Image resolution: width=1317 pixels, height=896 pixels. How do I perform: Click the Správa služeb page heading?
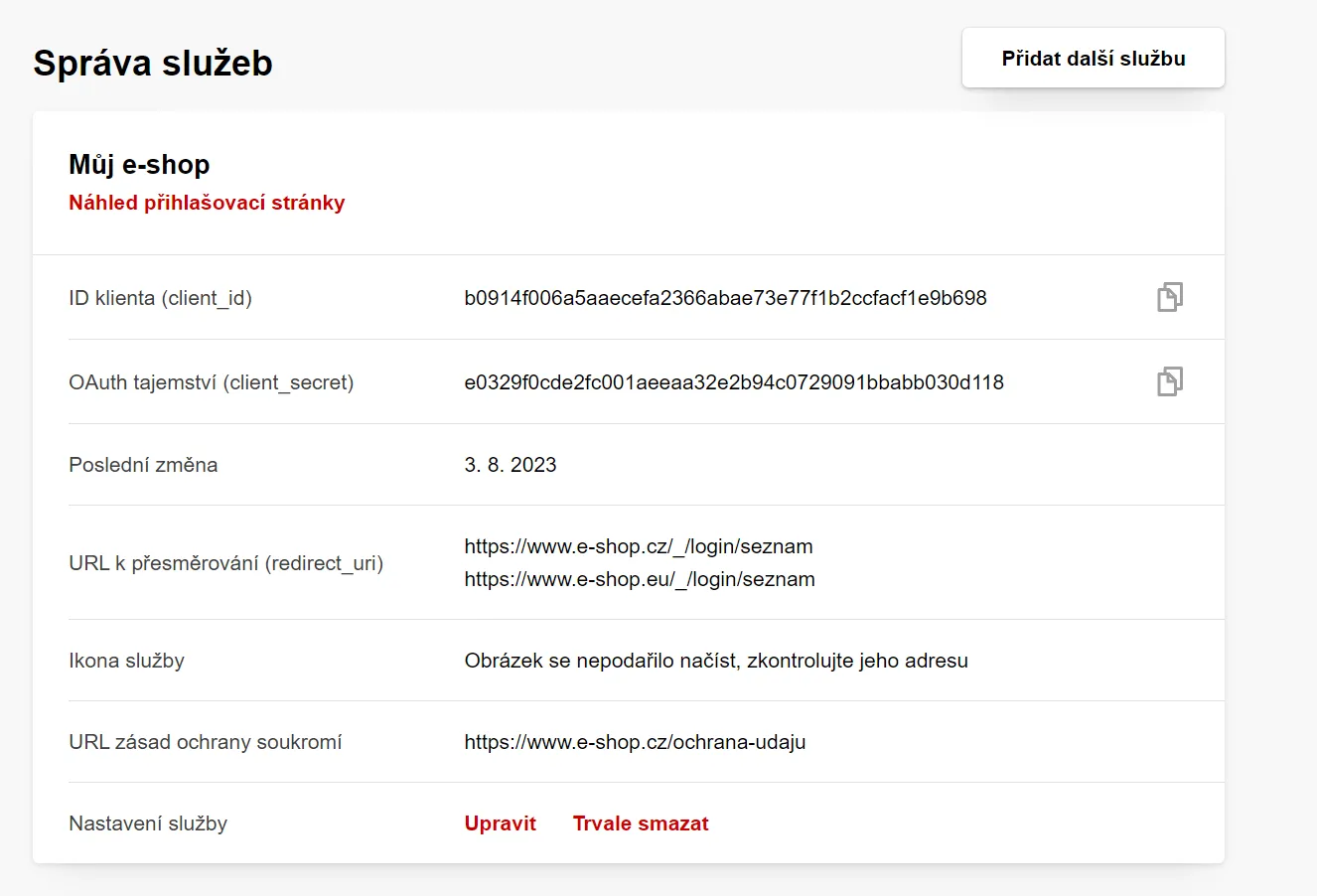pos(153,63)
